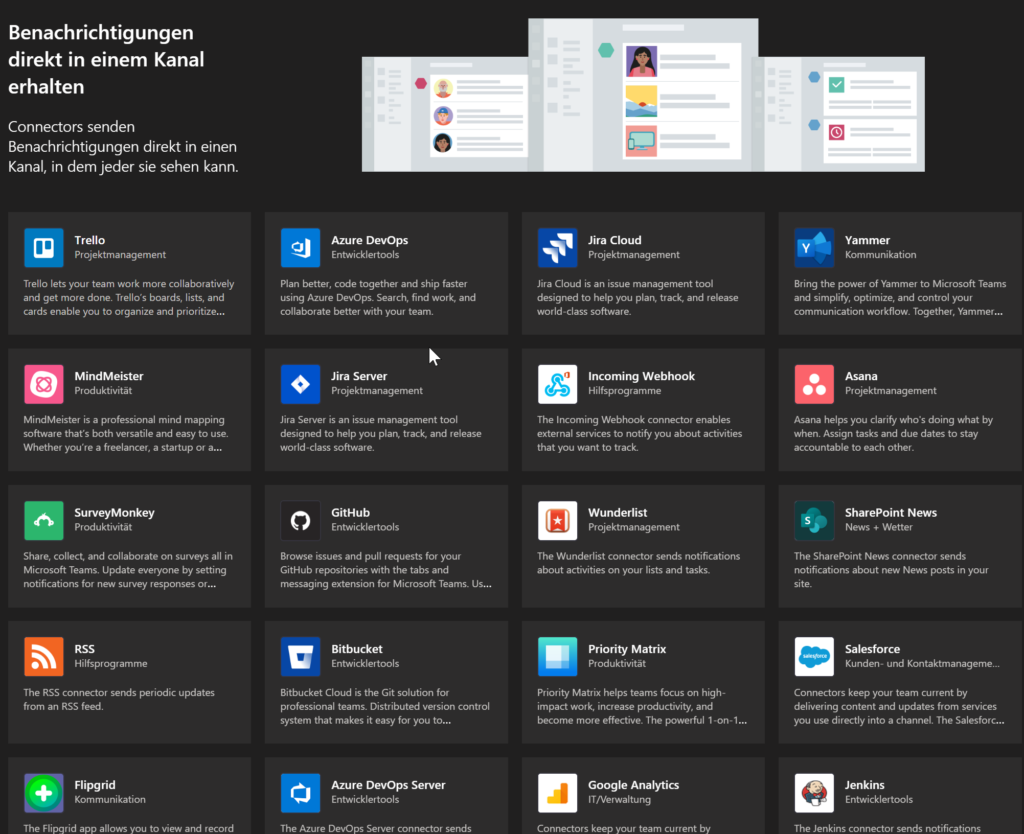
Task: Click the Azure DevOps Server icon
Action: pos(300,793)
